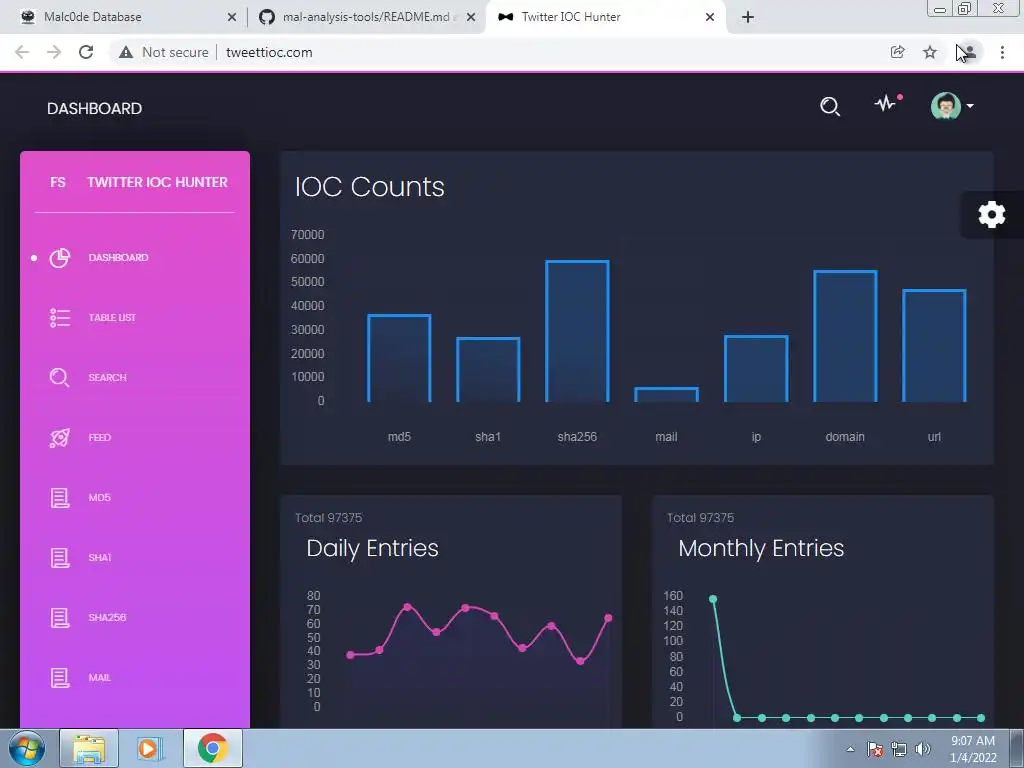1024x768 pixels.
Task: Close the Twitter IOC Hunter tab
Action: (710, 17)
